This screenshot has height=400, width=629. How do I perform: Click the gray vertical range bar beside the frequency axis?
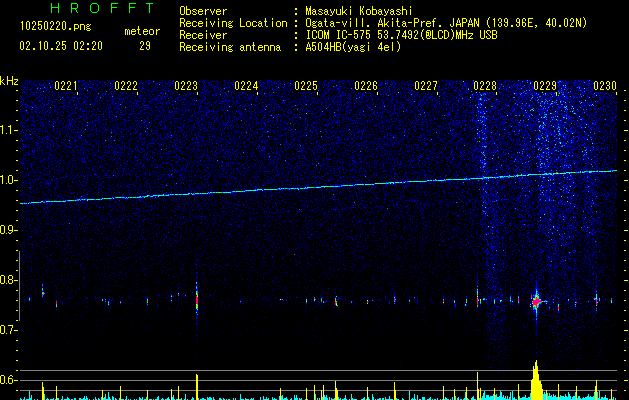(19, 286)
